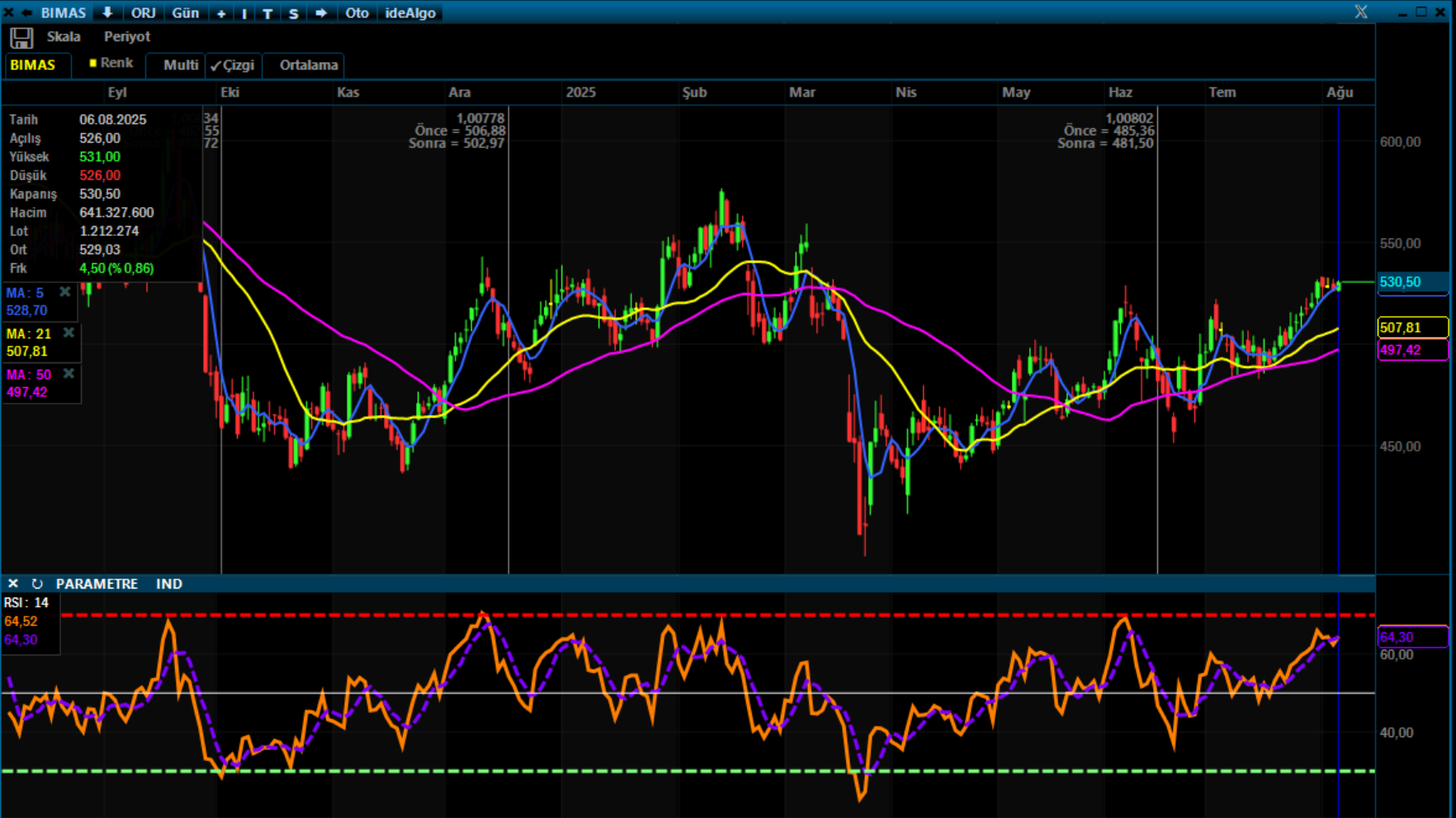Open the Skala scale menu
This screenshot has height=818, width=1456.
(64, 36)
